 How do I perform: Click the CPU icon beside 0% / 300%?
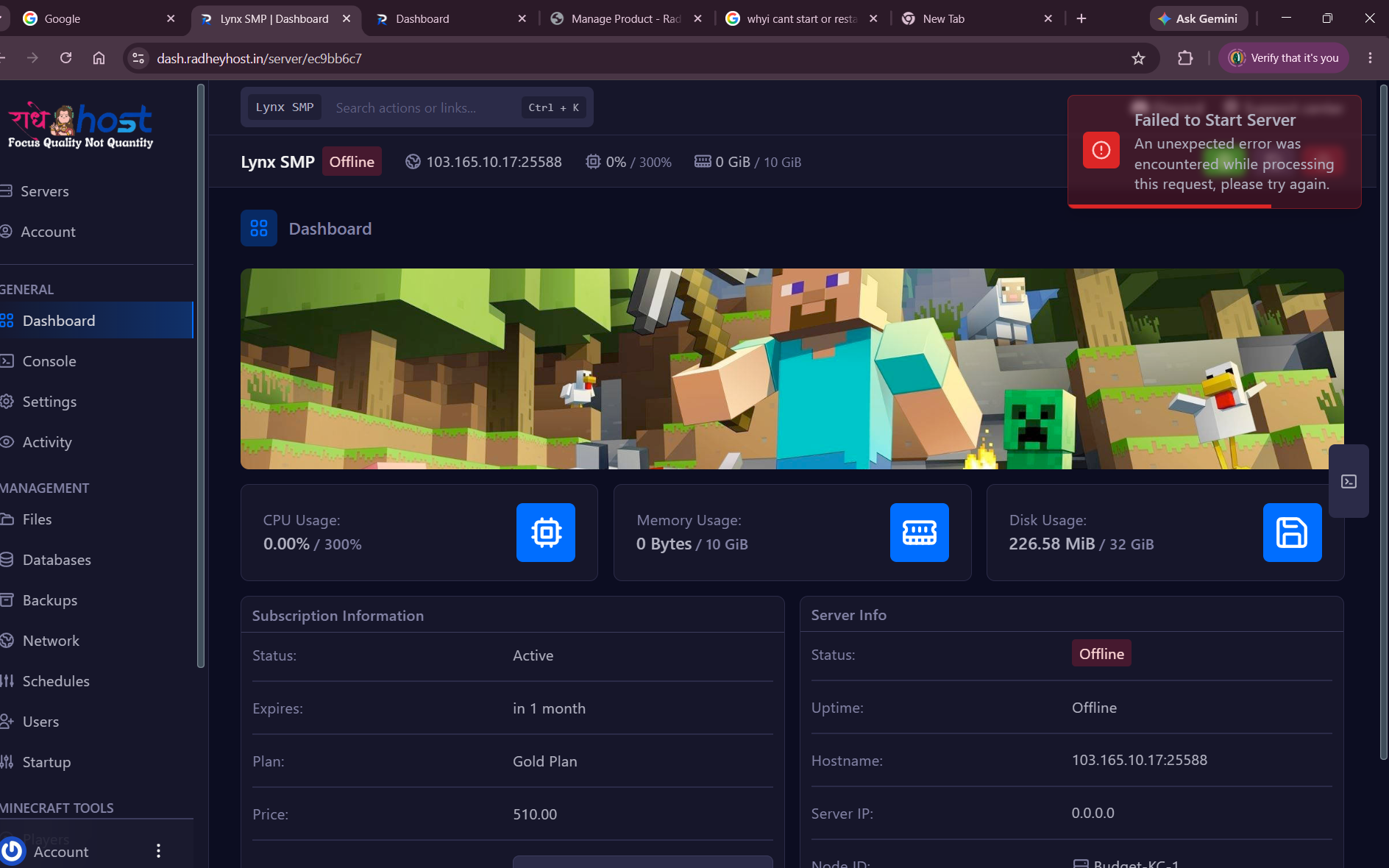(x=593, y=162)
